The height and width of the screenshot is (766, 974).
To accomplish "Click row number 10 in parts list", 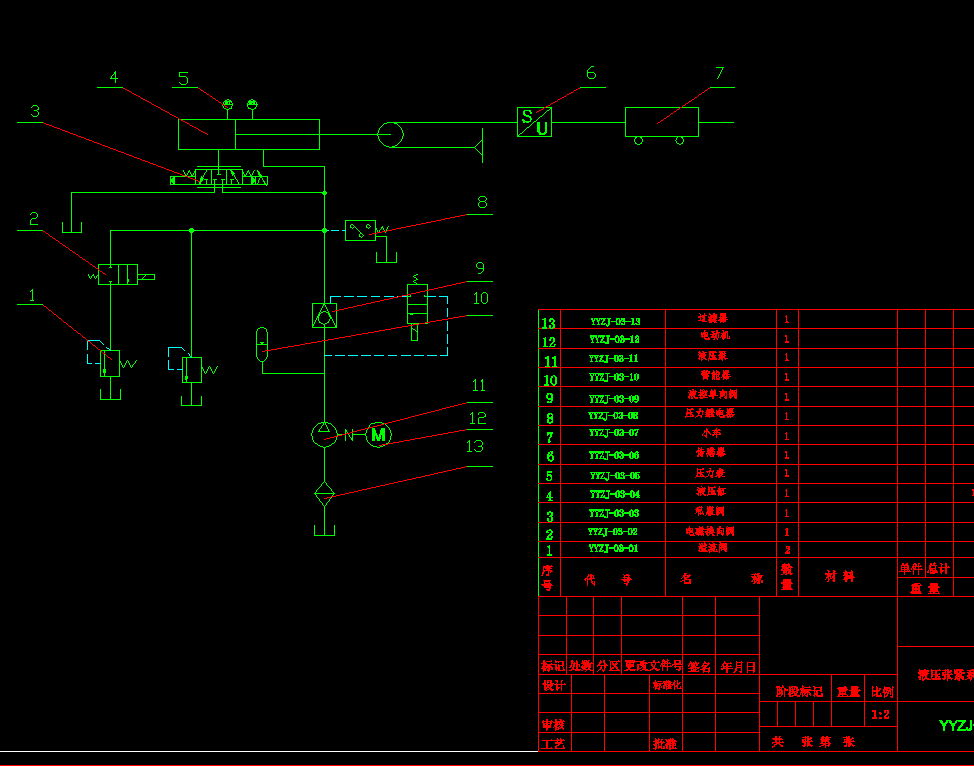I will (550, 380).
